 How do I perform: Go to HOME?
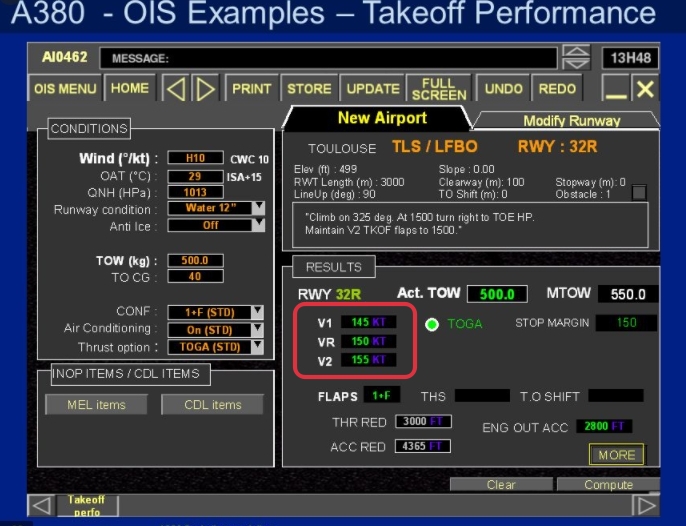tap(130, 89)
